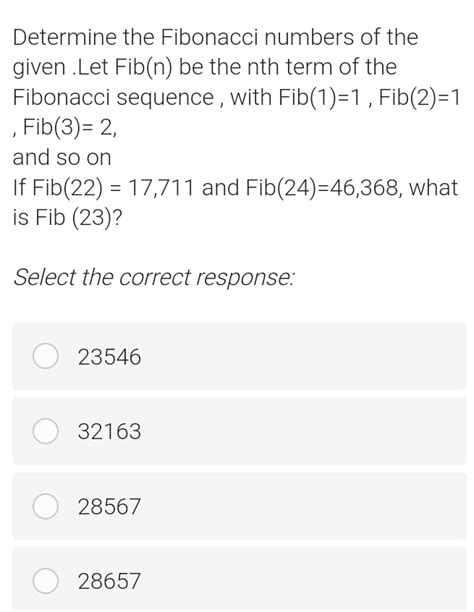
Task: Click the 23546 answer label text
Action: pyautogui.click(x=109, y=357)
